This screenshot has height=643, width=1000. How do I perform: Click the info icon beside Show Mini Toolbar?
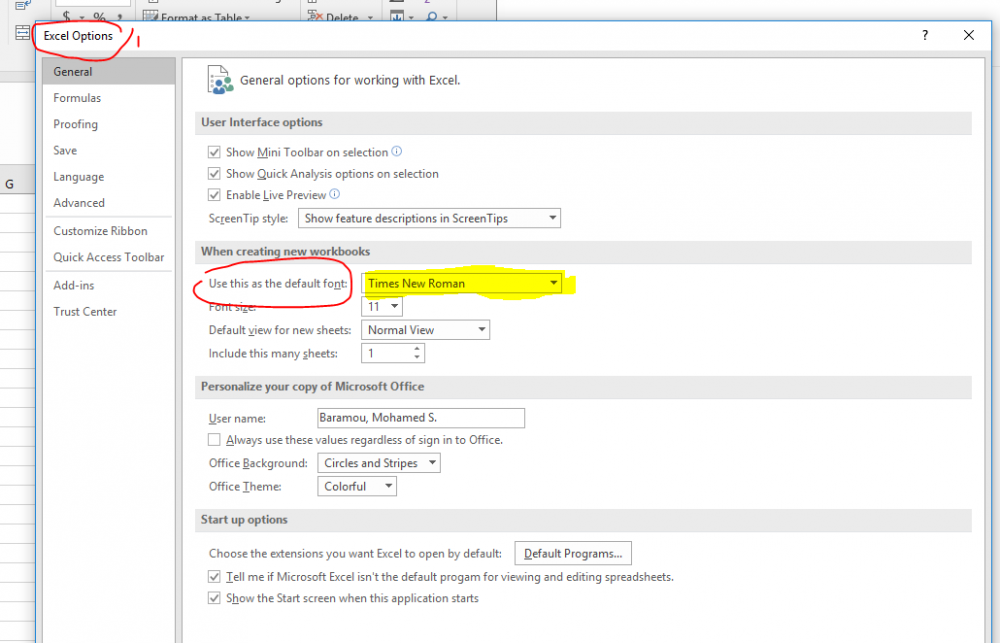pyautogui.click(x=397, y=152)
